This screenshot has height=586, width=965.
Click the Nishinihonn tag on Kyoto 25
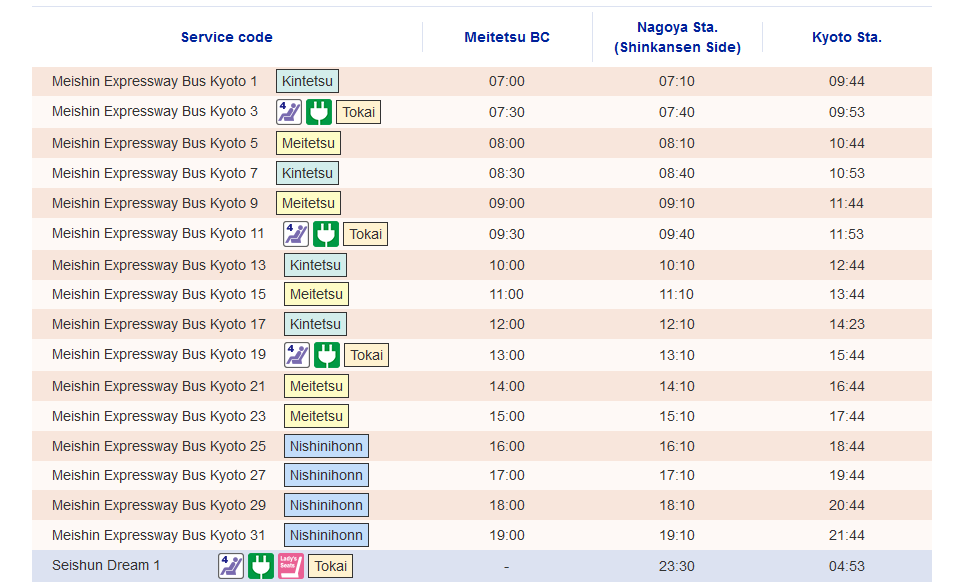[x=326, y=446]
